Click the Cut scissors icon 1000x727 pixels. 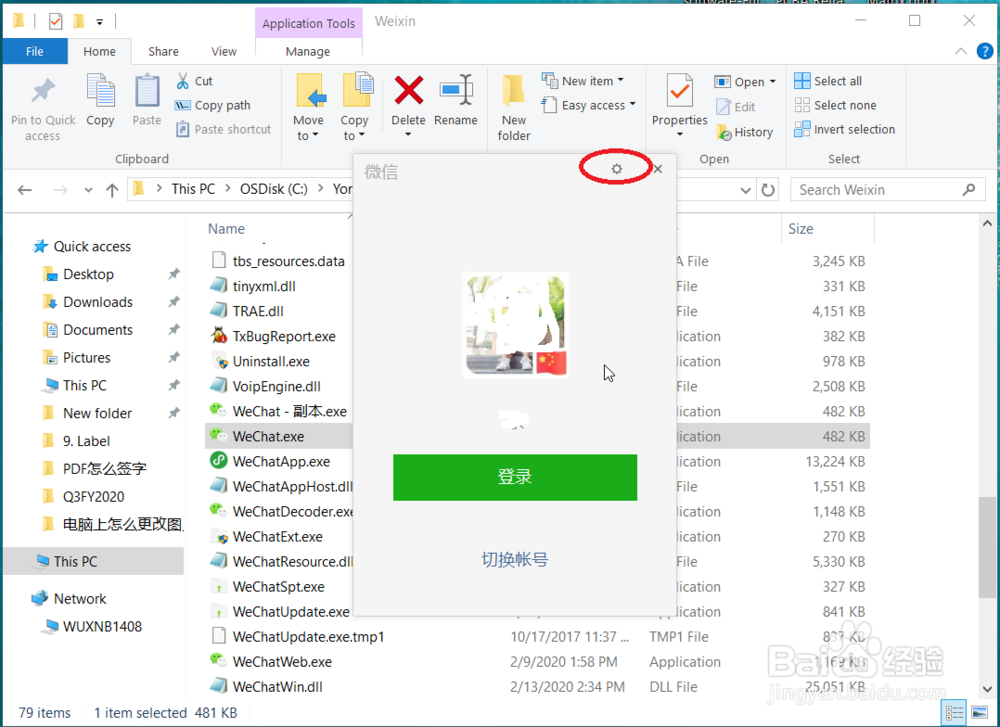coord(183,81)
